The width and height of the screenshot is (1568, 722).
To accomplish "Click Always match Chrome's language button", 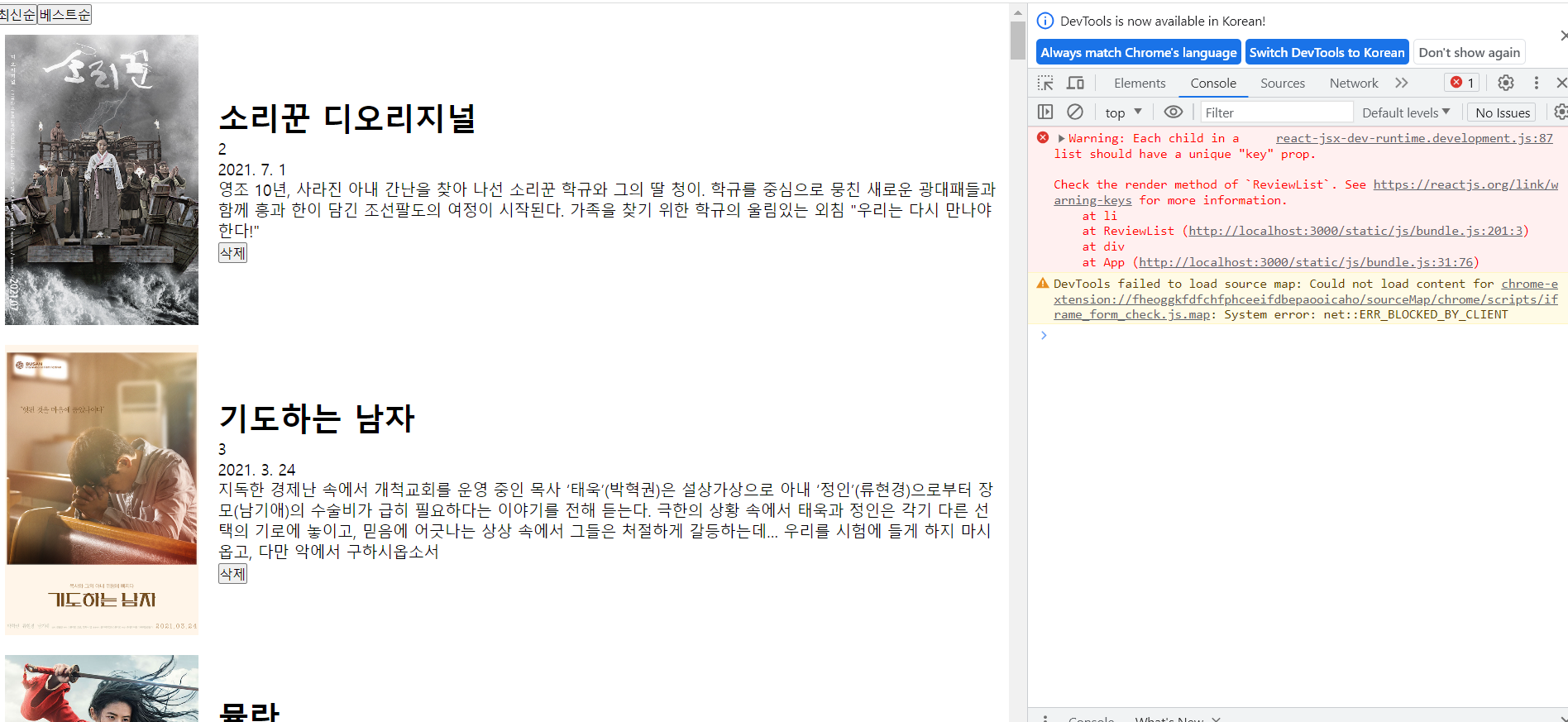I will pyautogui.click(x=1139, y=52).
